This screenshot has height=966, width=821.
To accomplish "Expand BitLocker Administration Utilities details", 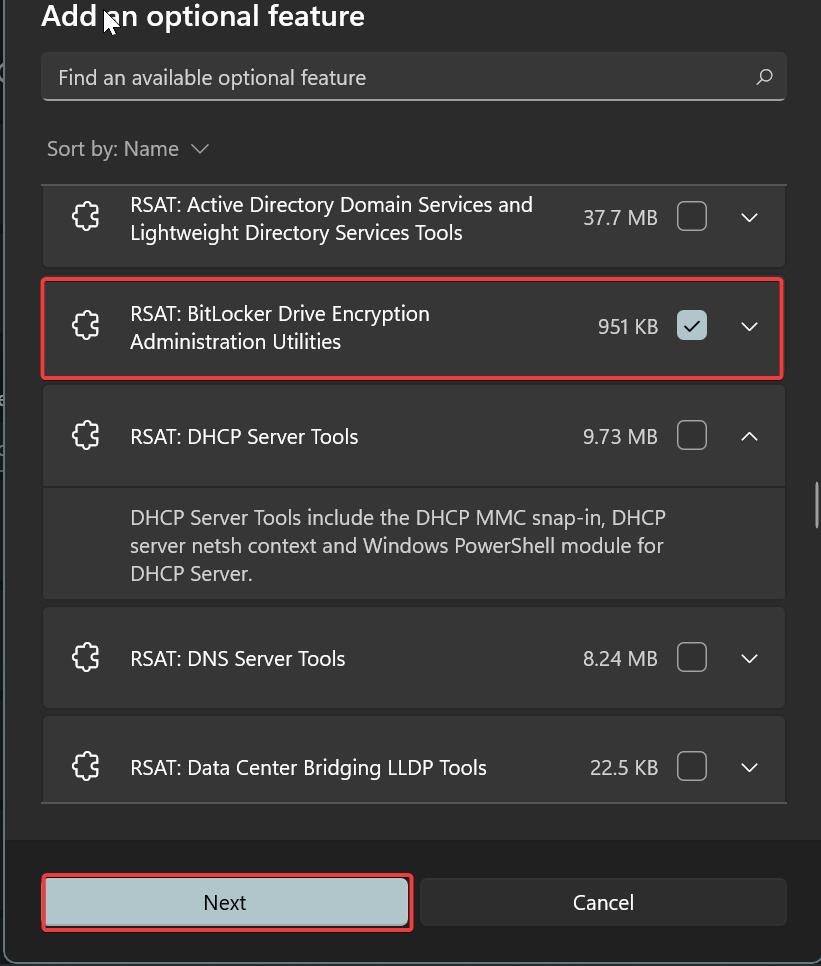I will pos(749,325).
